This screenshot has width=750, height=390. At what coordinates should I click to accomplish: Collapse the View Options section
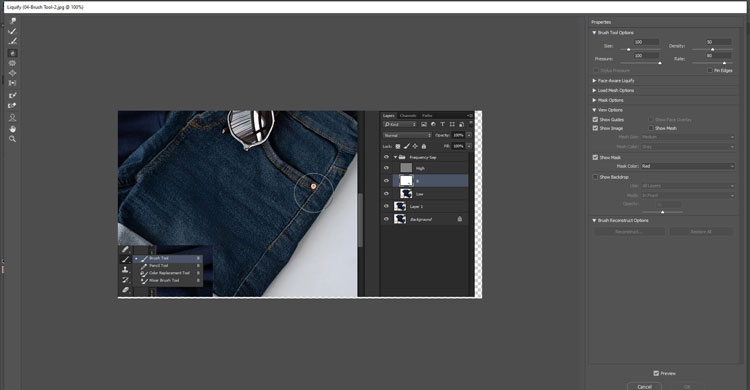tap(595, 110)
